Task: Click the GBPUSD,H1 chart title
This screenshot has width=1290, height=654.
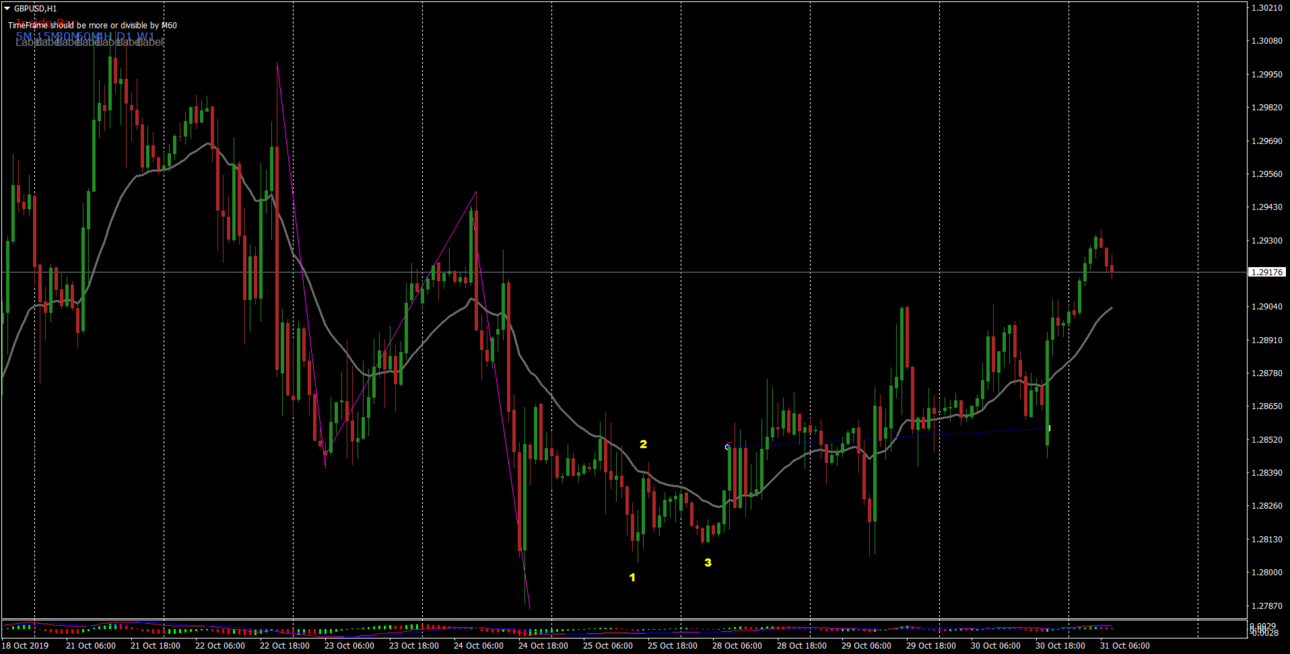Action: (x=35, y=8)
